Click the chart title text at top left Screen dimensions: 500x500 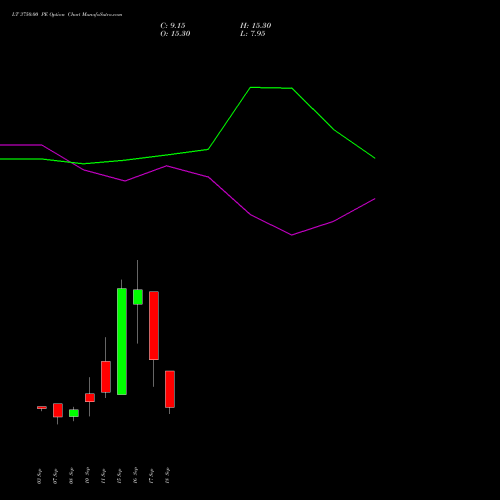point(67,15)
